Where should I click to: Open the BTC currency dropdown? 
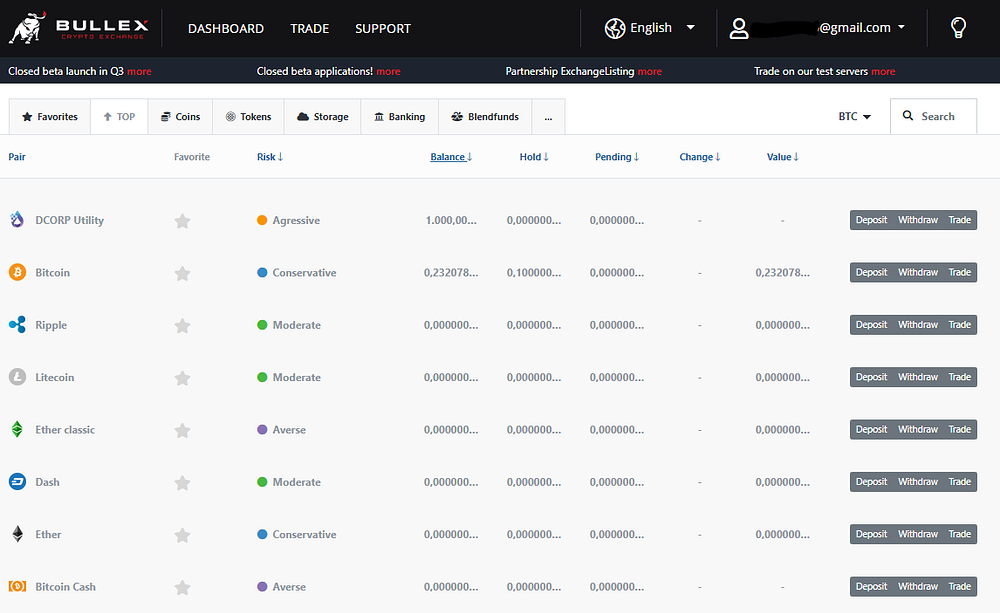tap(854, 117)
